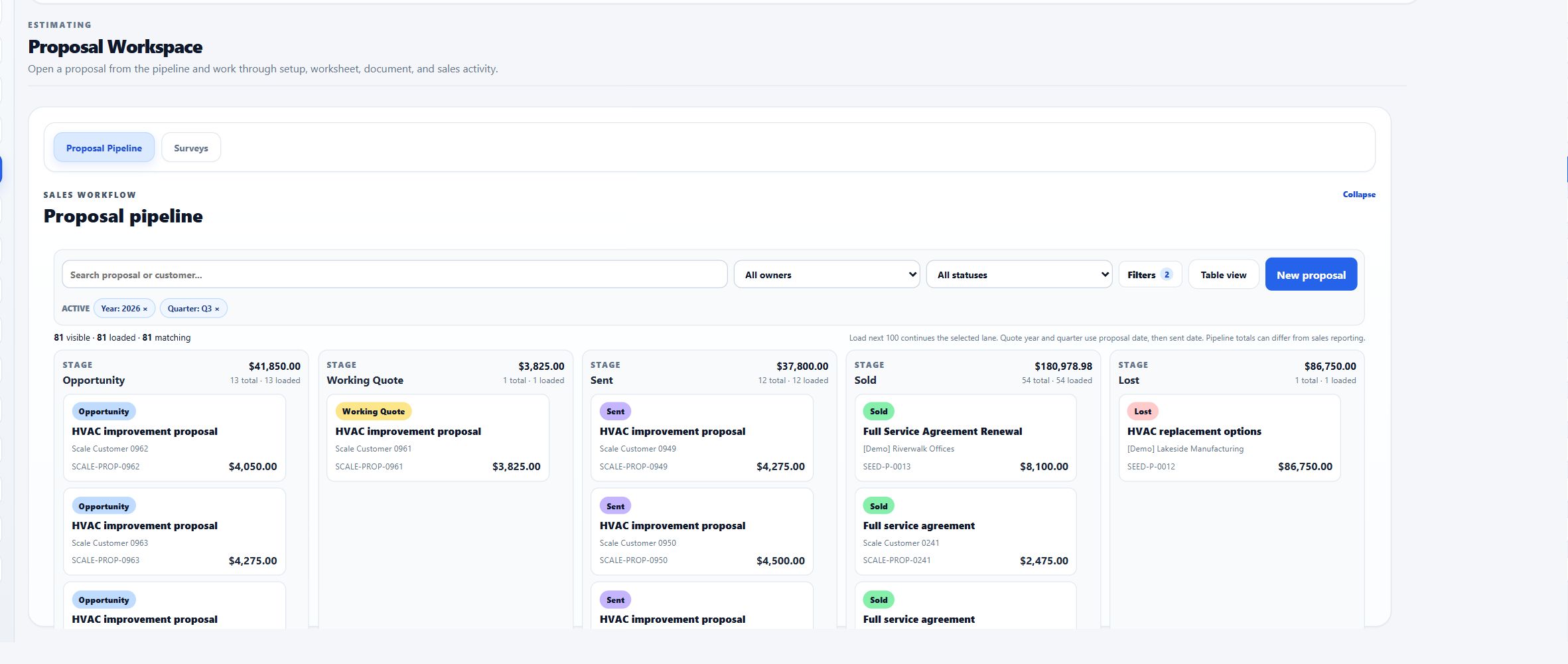Viewport: 1568px width, 664px height.
Task: Open Sold card SCALE-PROP-0241
Action: (x=965, y=531)
